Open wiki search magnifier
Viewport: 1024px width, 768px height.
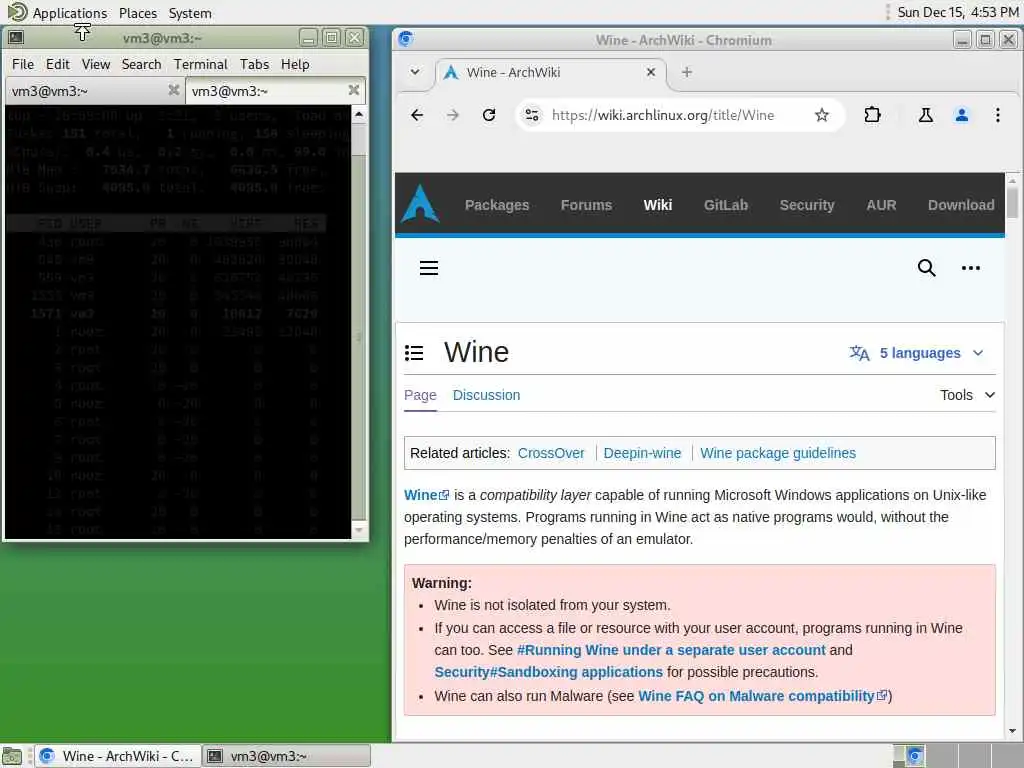click(926, 268)
